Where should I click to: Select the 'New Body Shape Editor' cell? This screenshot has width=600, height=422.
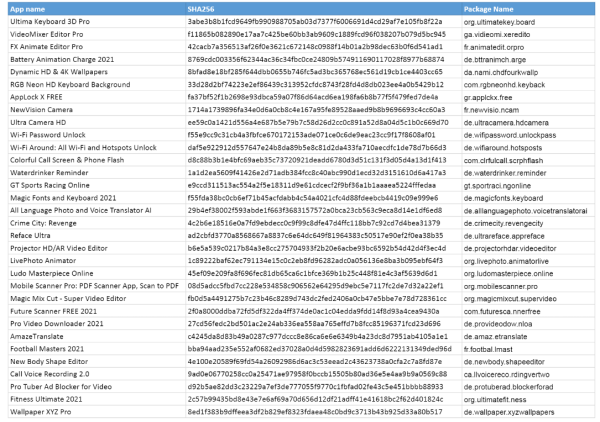pos(96,362)
